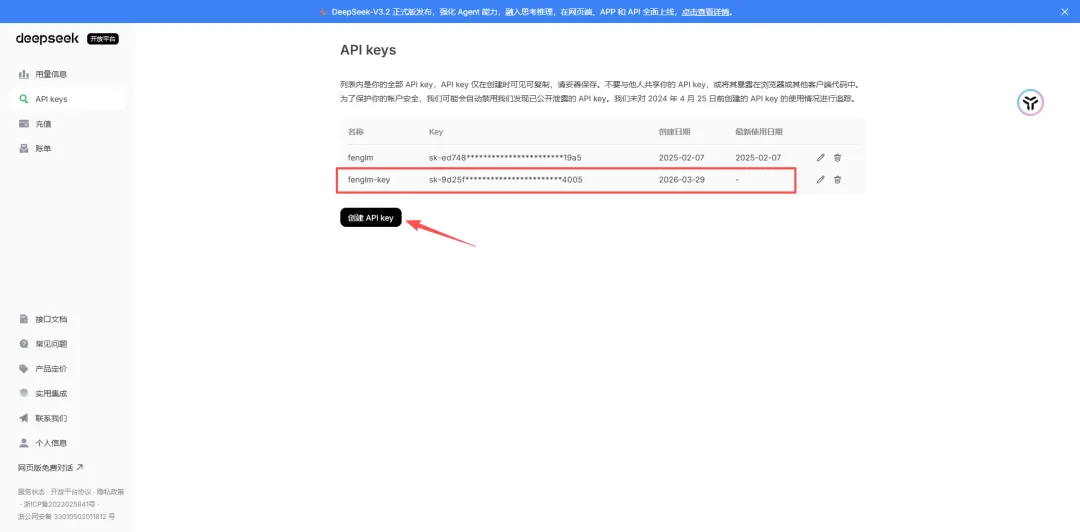This screenshot has width=1080, height=532.
Task: Click 服务状态 footer link
Action: tap(31, 492)
